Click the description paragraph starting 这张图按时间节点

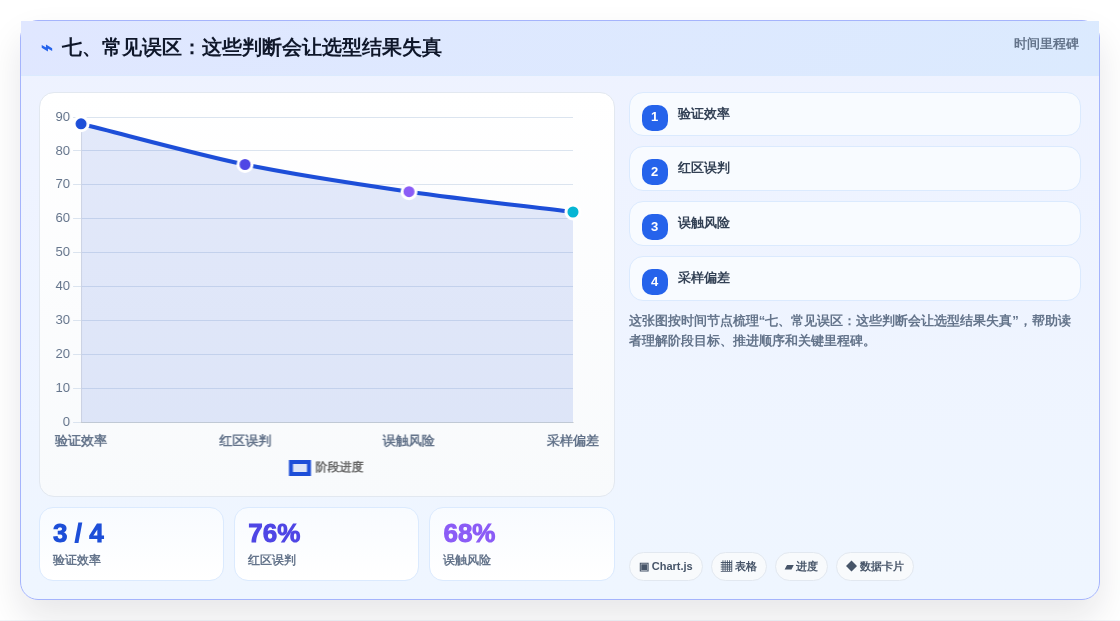pyautogui.click(x=850, y=331)
